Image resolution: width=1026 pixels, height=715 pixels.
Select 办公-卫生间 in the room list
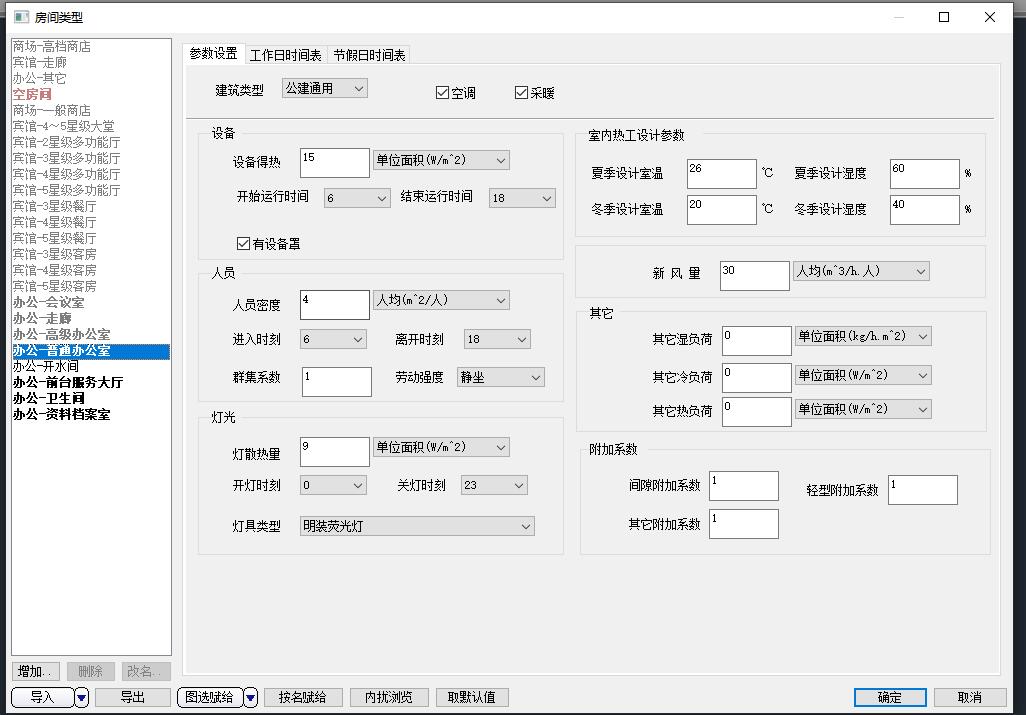[x=48, y=398]
